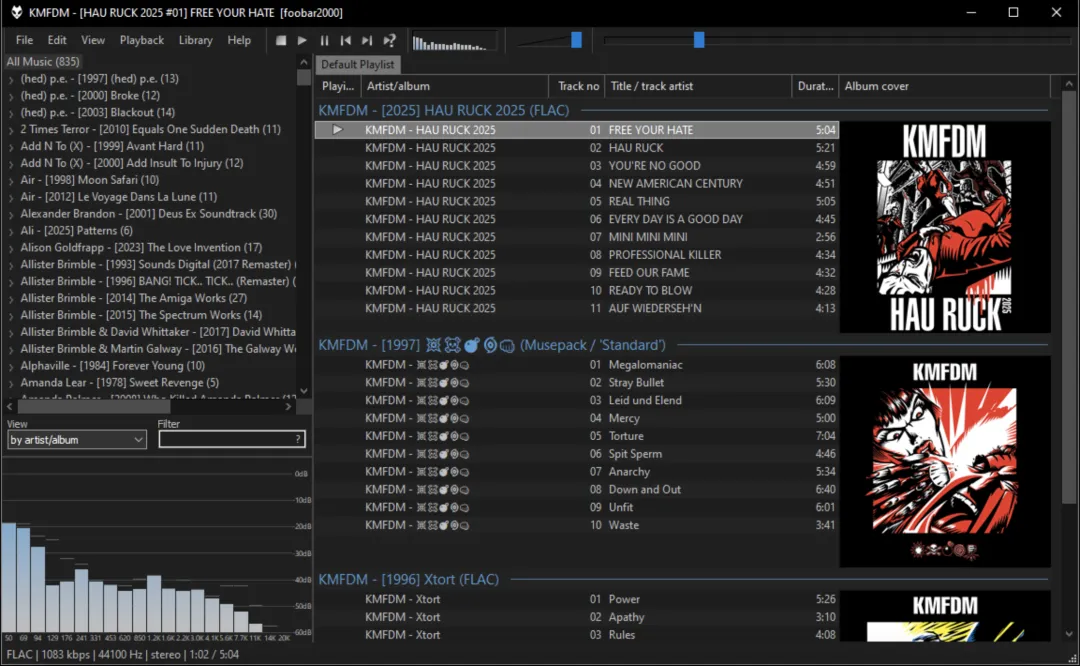Expand the Air - Moon Safari tree node
The image size is (1080, 666).
[11, 181]
